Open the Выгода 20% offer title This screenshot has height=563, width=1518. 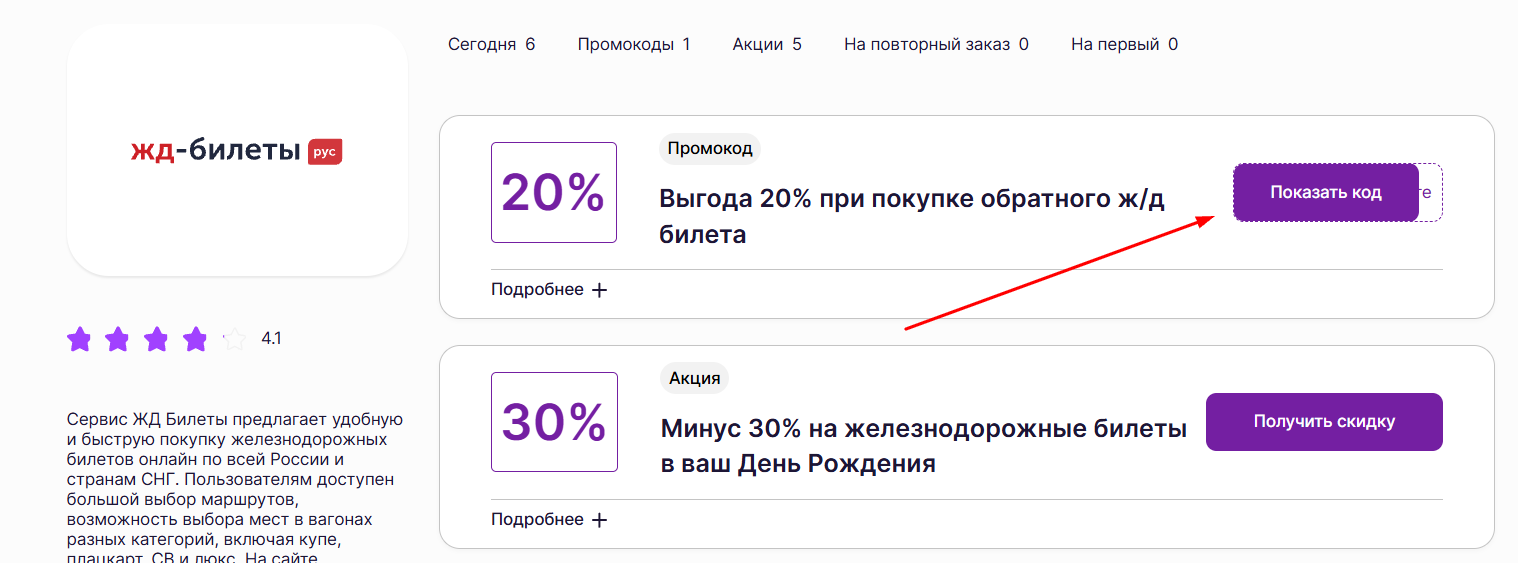[911, 216]
